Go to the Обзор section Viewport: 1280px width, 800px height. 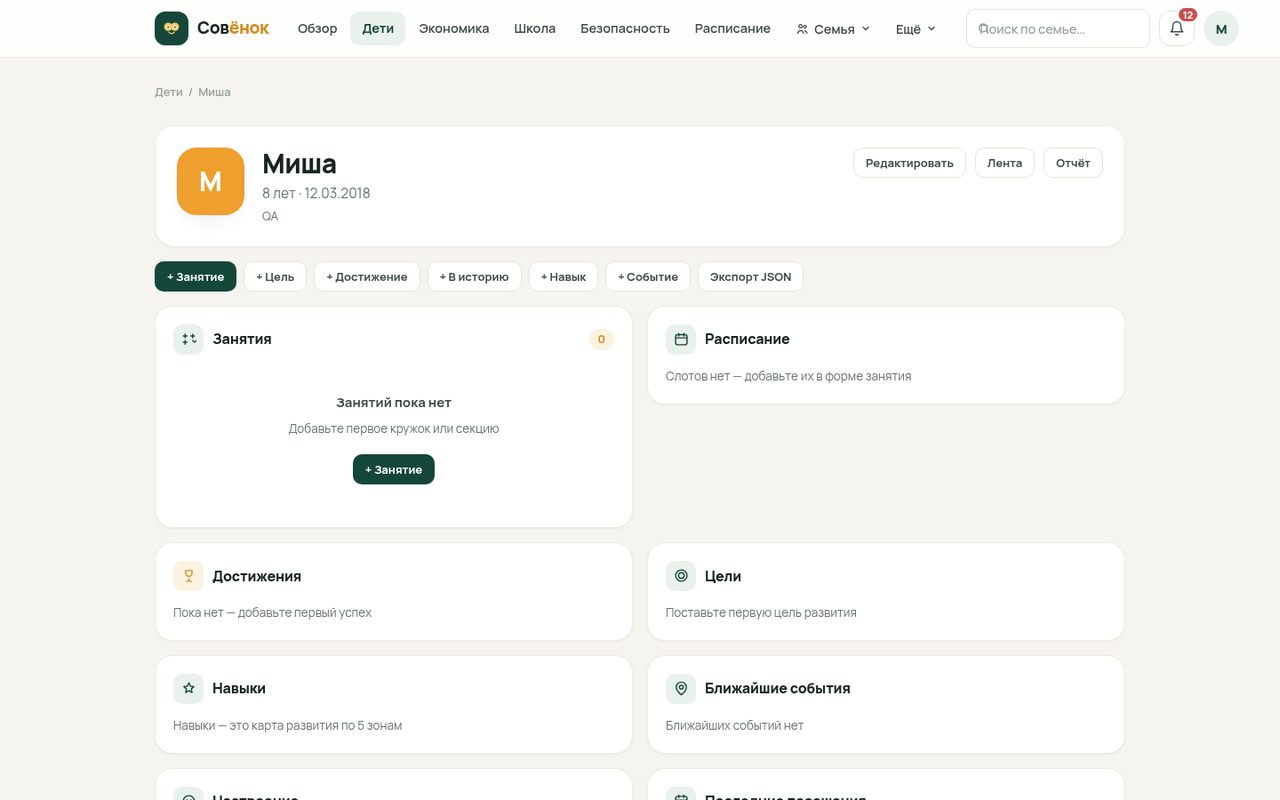click(x=317, y=28)
